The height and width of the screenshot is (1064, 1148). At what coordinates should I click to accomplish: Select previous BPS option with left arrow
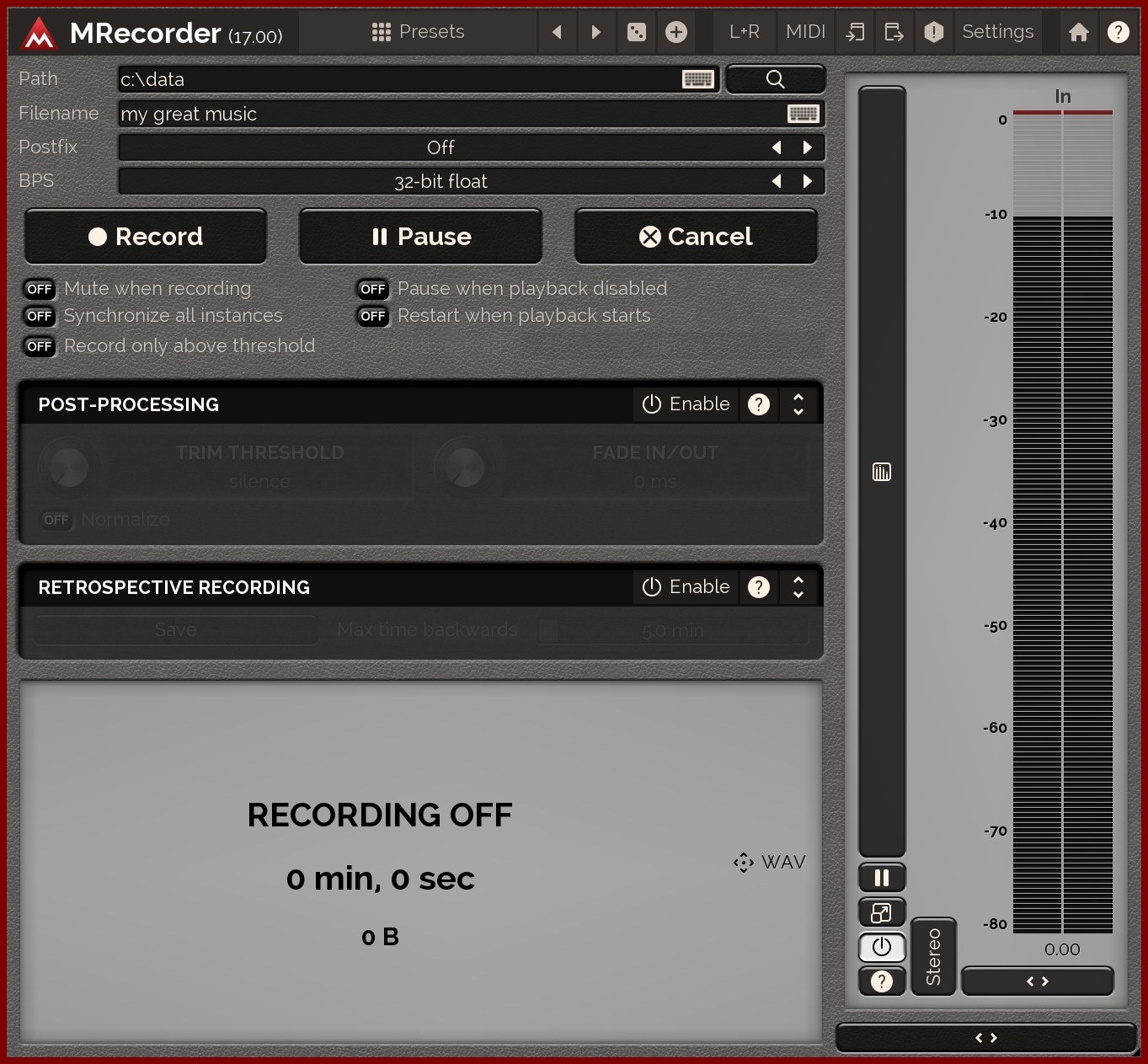point(777,181)
